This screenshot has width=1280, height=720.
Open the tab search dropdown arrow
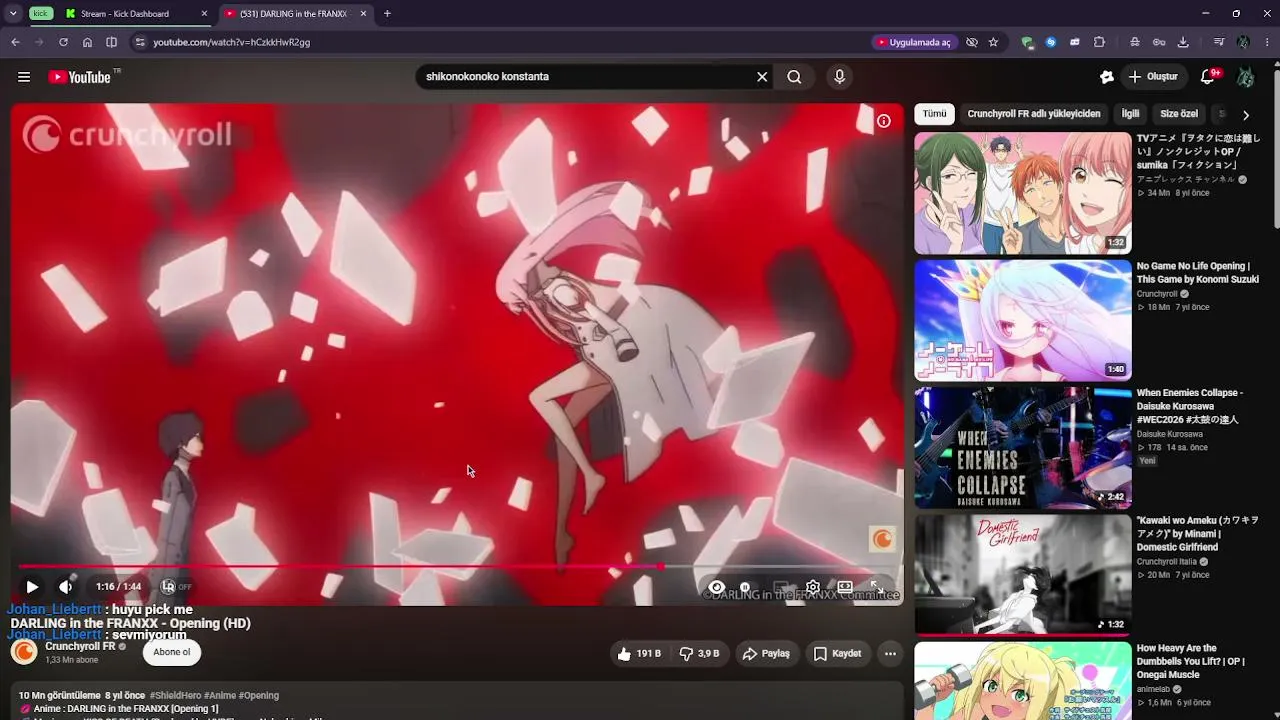pyautogui.click(x=13, y=14)
